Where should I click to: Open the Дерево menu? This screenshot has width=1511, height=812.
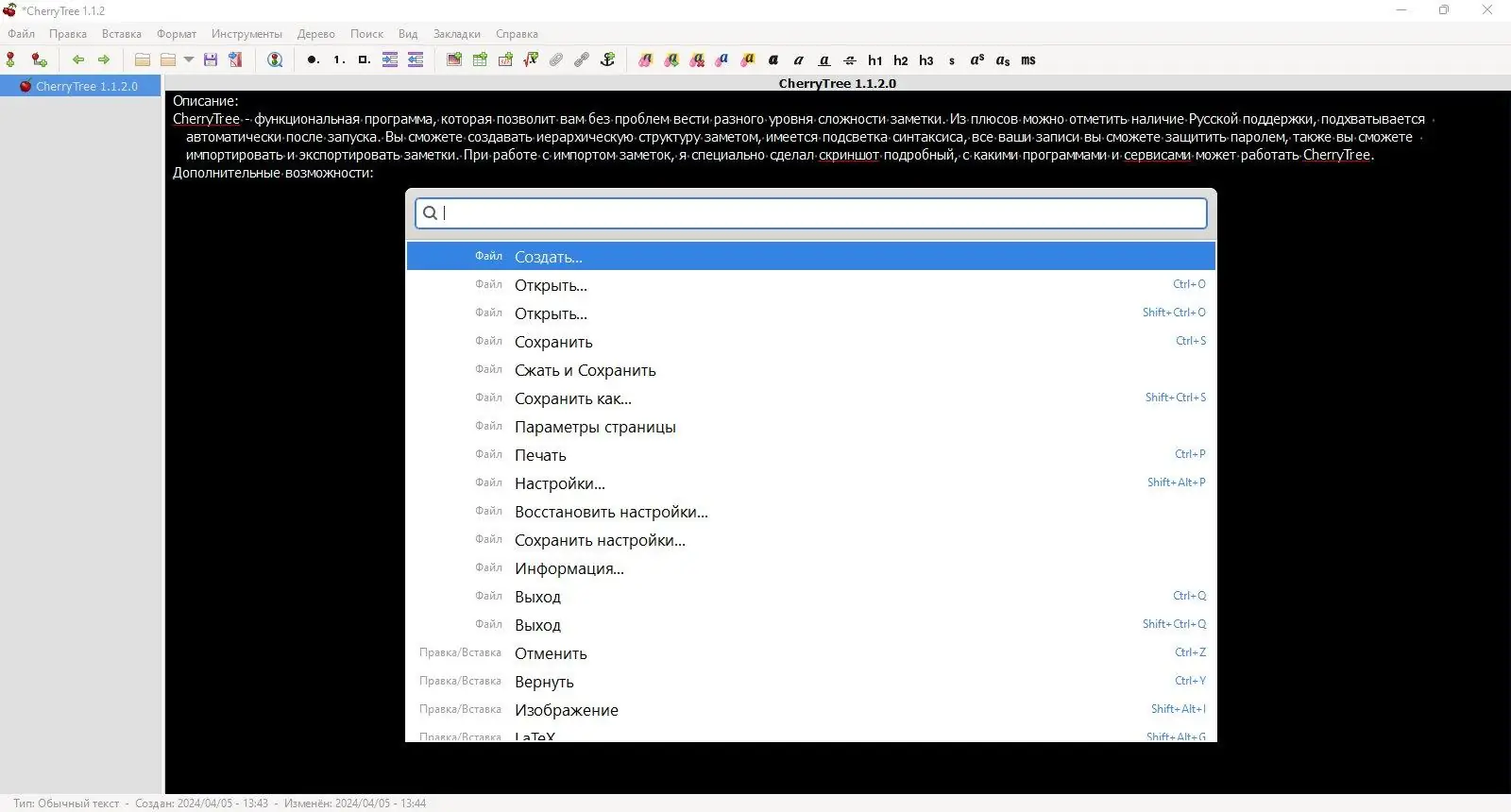point(316,34)
